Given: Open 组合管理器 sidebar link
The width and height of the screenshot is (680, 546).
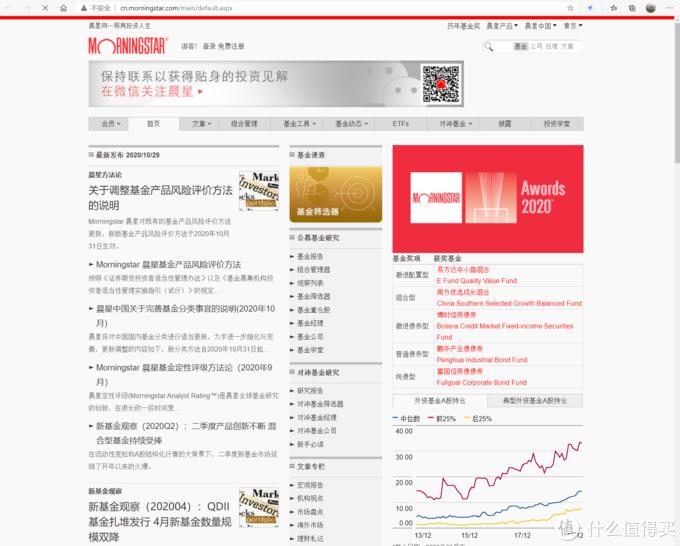Looking at the screenshot, I should 314,270.
